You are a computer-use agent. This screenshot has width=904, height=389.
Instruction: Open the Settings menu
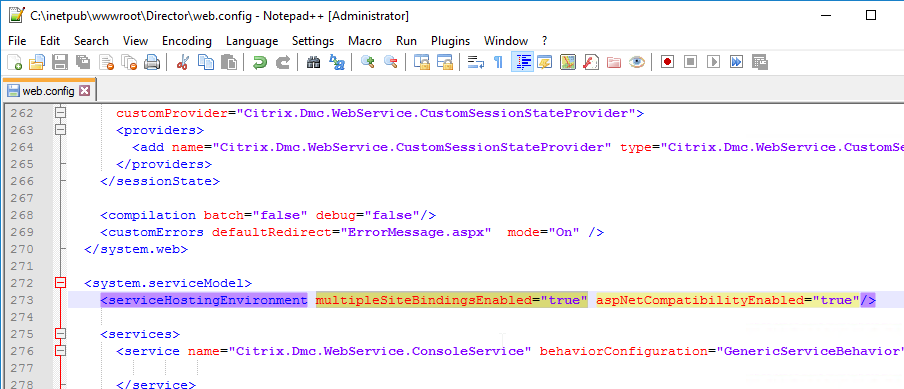pos(313,41)
